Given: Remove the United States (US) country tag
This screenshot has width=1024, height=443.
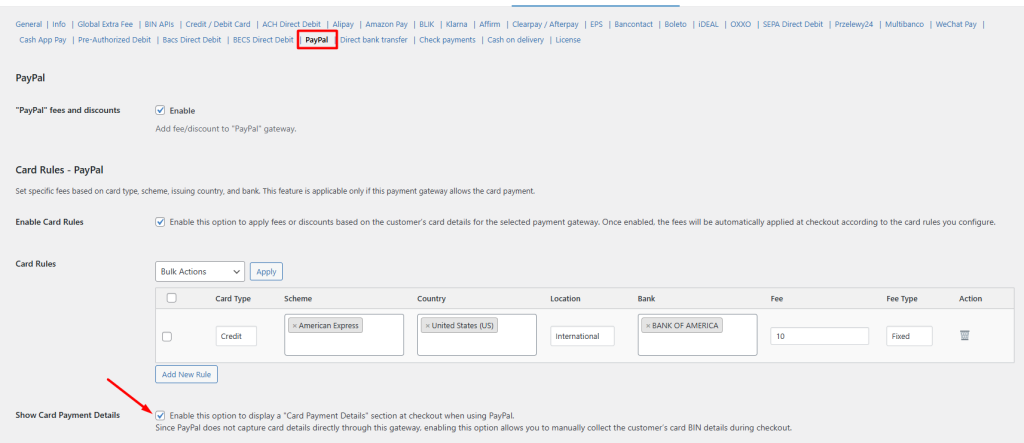Looking at the screenshot, I should click(x=427, y=326).
